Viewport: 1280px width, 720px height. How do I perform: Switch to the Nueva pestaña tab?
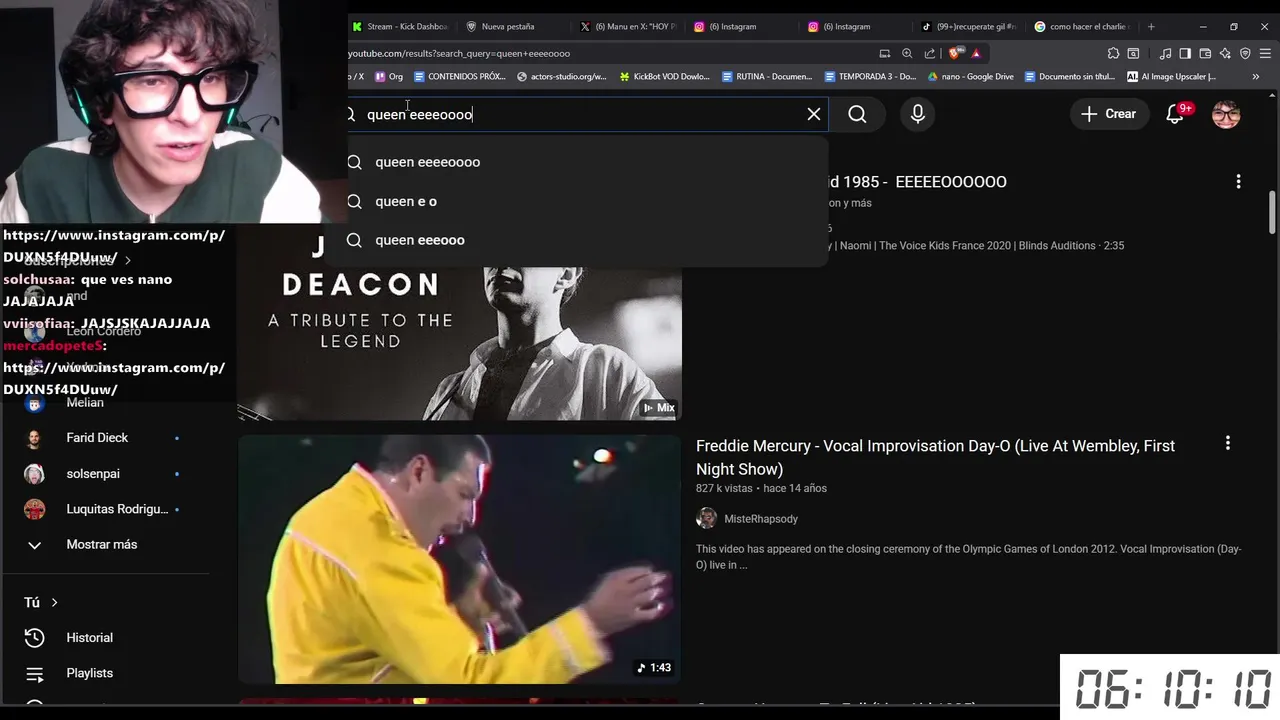coord(508,27)
